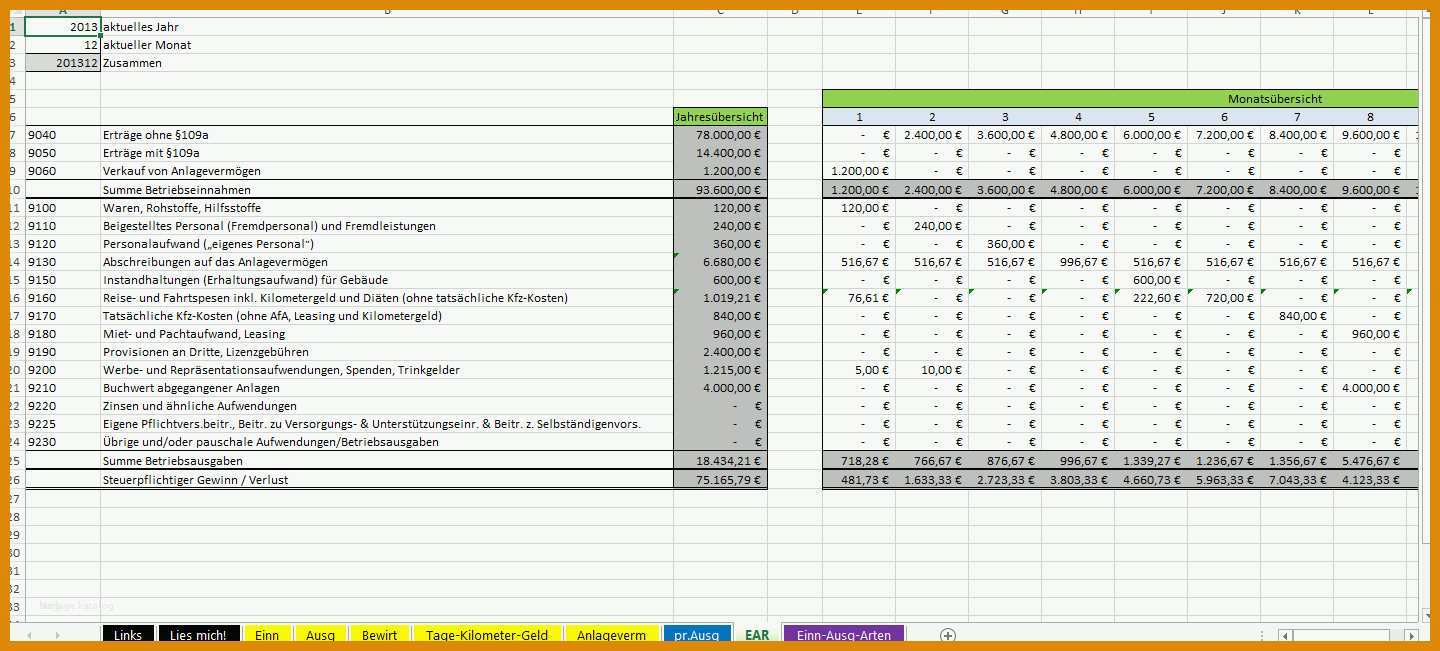Viewport: 1440px width, 651px height.
Task: Open the Einn sheet tab
Action: pos(267,635)
